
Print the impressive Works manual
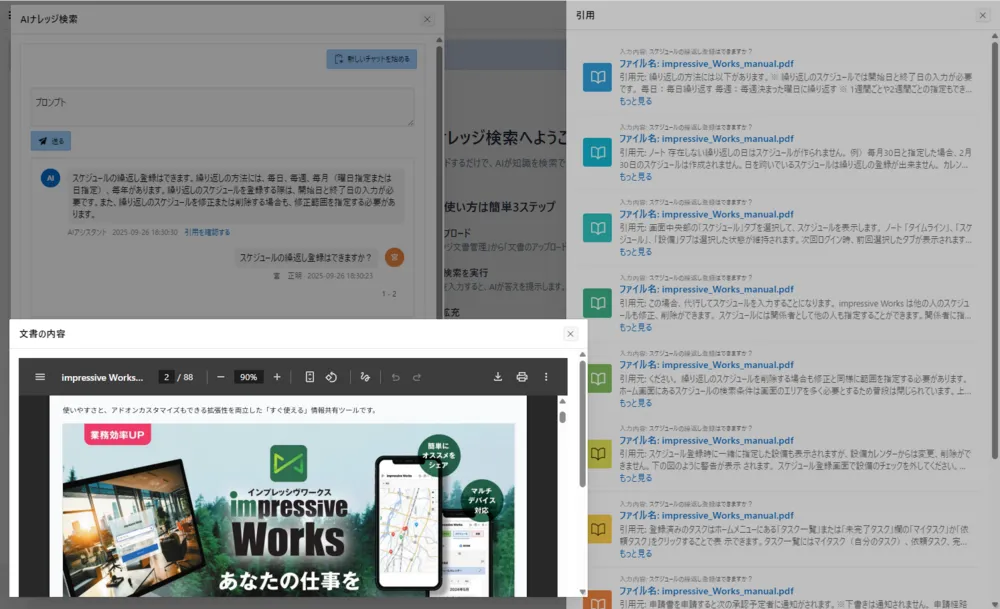click(521, 376)
